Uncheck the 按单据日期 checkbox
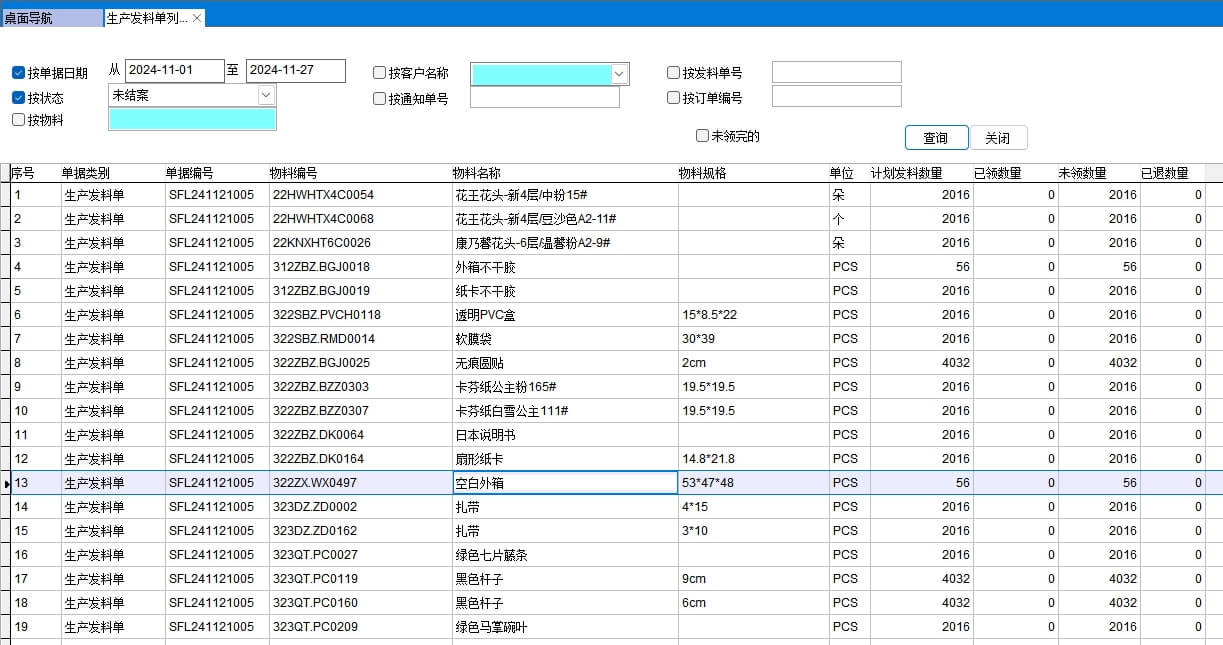 (x=19, y=73)
